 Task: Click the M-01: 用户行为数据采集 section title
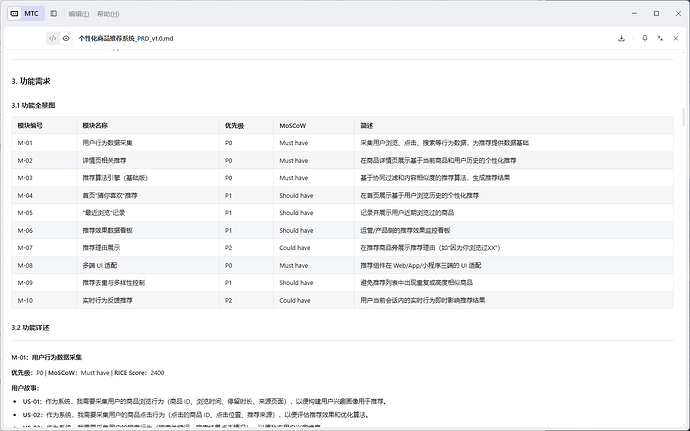click(47, 357)
